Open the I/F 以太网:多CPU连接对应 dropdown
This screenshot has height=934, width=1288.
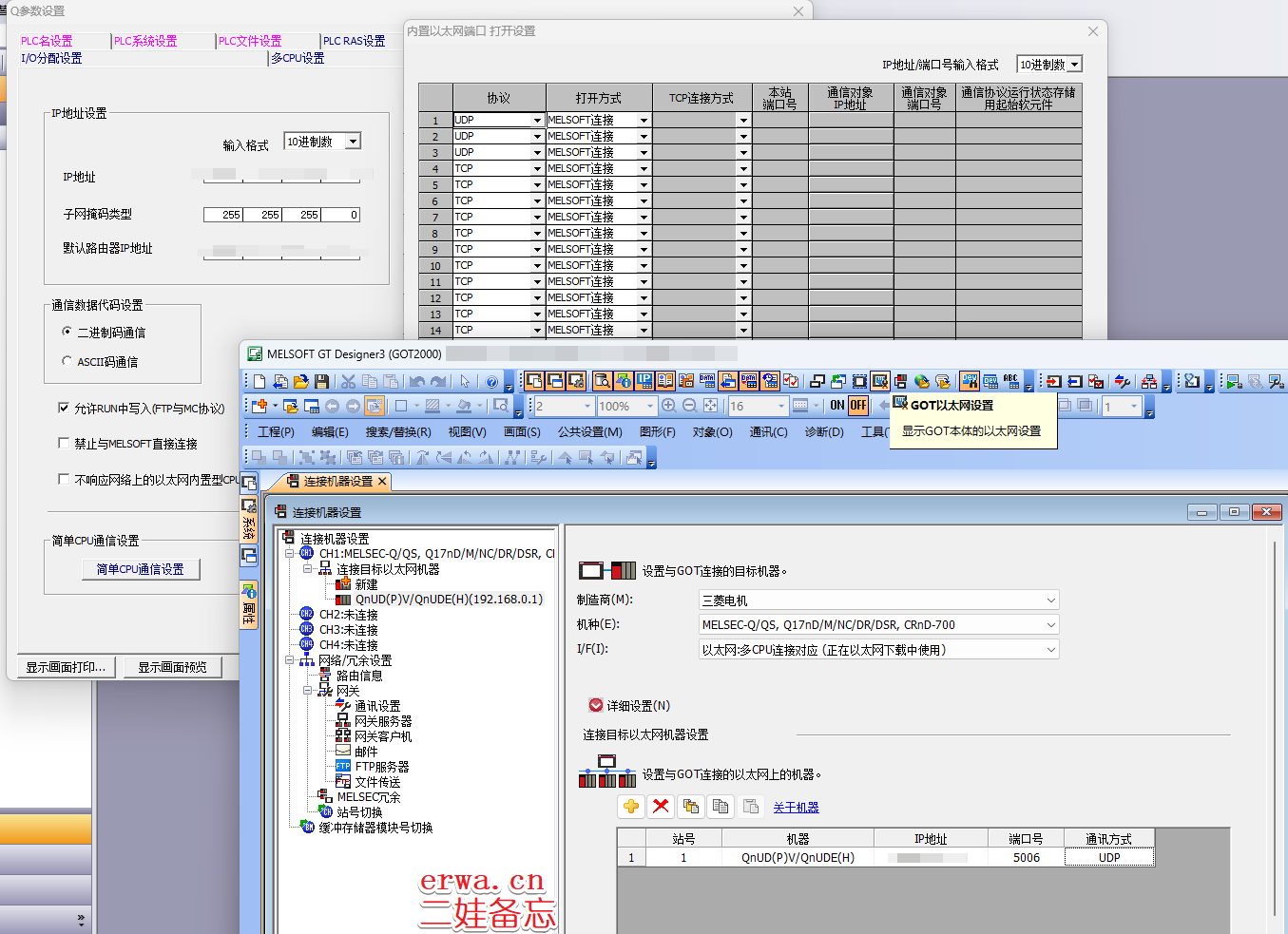(878, 650)
